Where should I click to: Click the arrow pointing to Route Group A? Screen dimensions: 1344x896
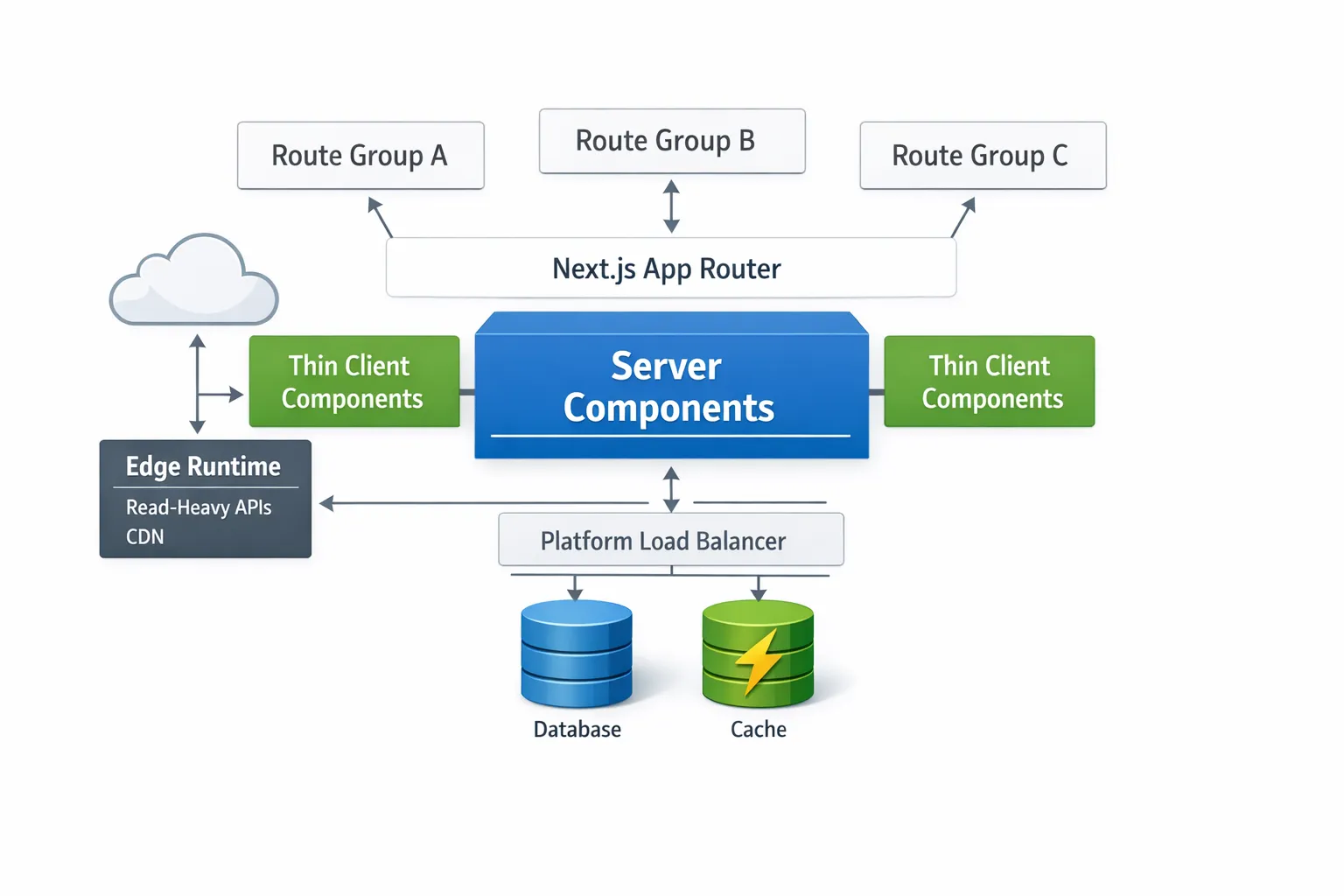[380, 217]
